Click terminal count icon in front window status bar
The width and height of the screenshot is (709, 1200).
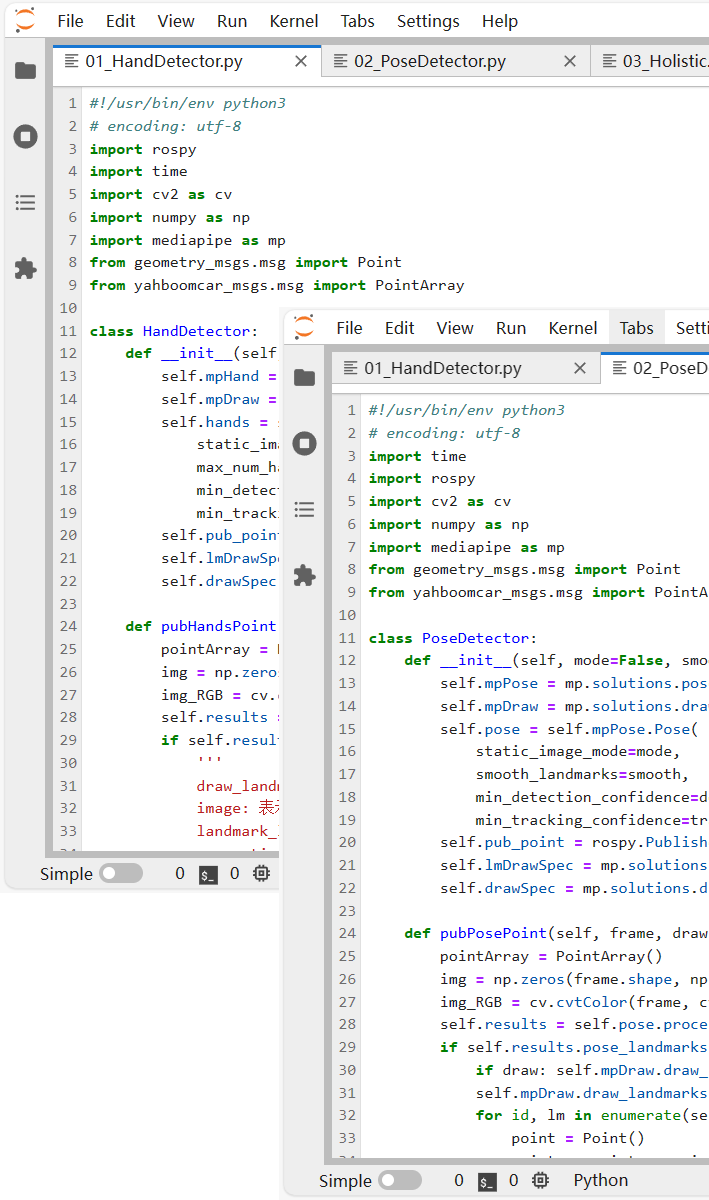pyautogui.click(x=487, y=1181)
